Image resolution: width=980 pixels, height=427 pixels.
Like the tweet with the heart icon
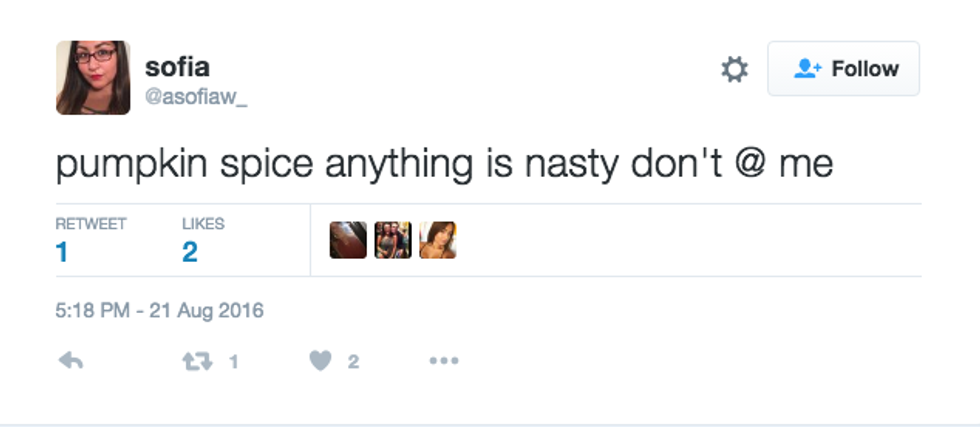tap(320, 362)
